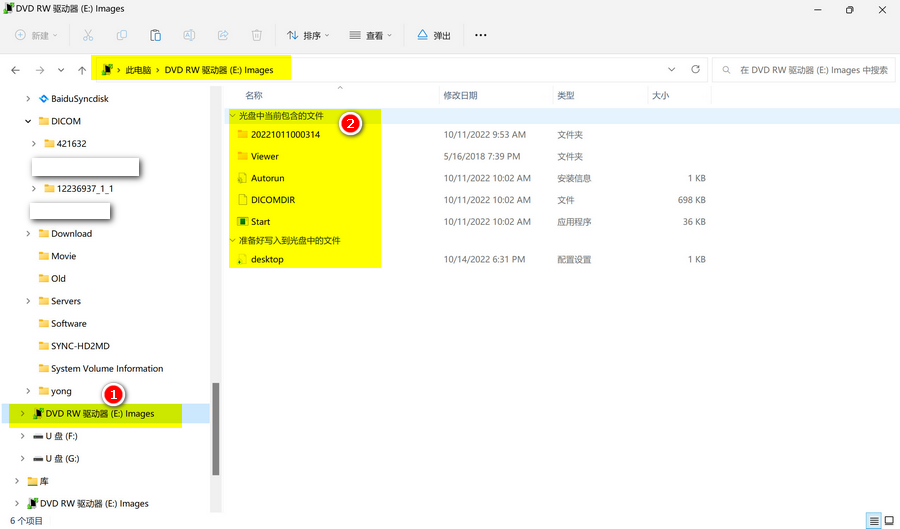Click 此电脑 in the address bar
Viewport: 900px width, 529px height.
pyautogui.click(x=138, y=70)
